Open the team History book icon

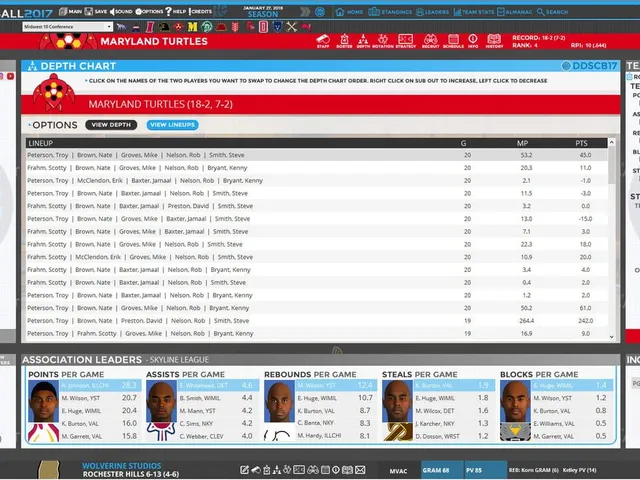[x=494, y=41]
